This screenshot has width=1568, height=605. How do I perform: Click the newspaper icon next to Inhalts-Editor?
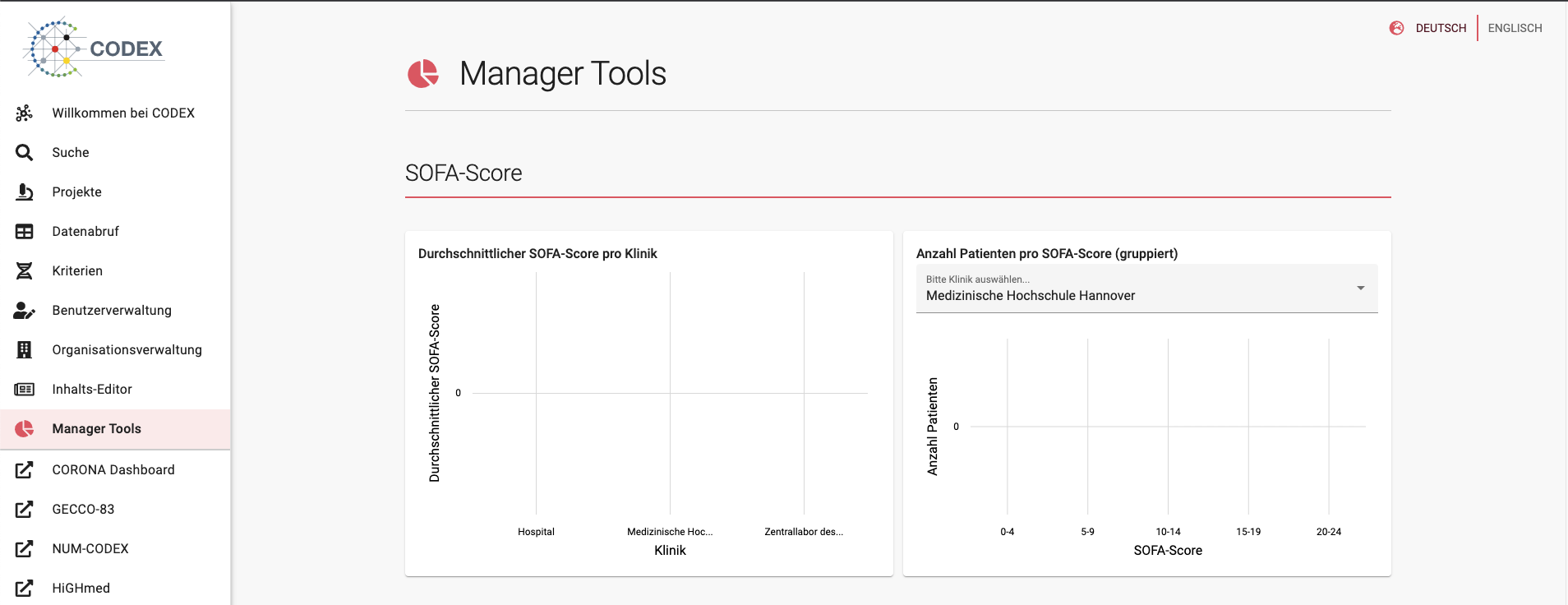(25, 390)
